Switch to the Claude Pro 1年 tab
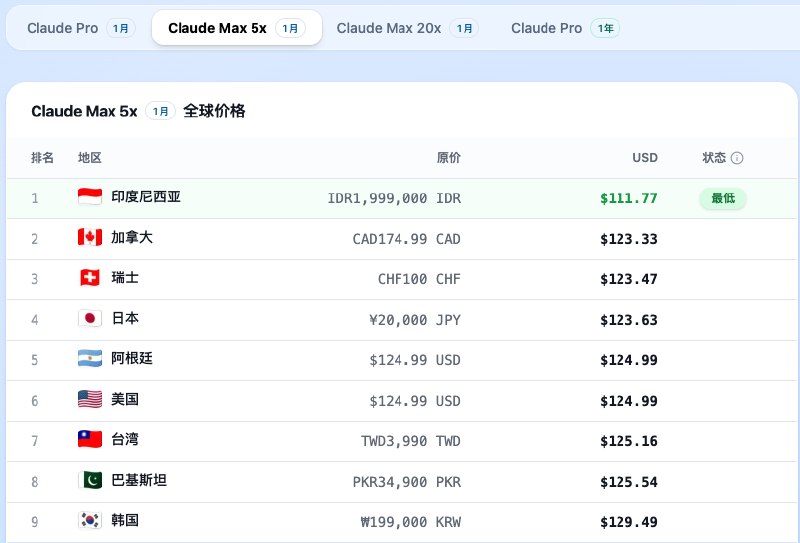The width and height of the screenshot is (800, 543). pyautogui.click(x=565, y=28)
